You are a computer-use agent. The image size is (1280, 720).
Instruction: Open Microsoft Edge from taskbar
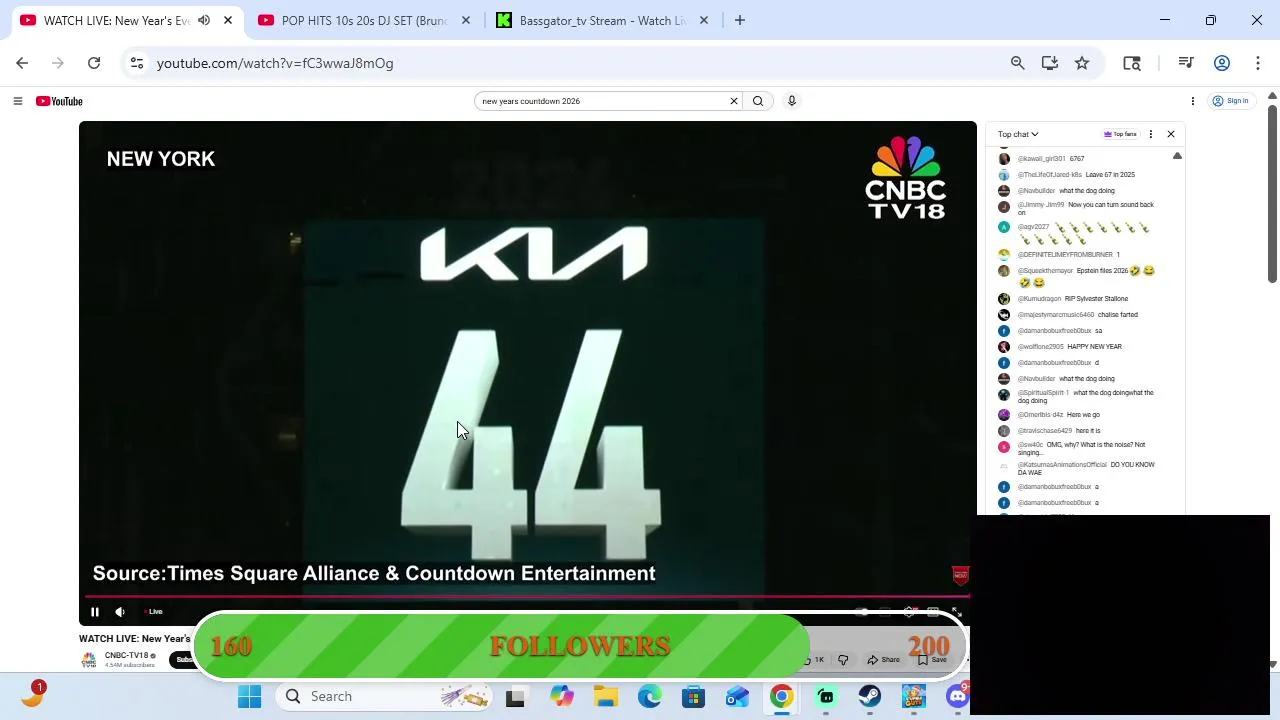click(x=649, y=696)
